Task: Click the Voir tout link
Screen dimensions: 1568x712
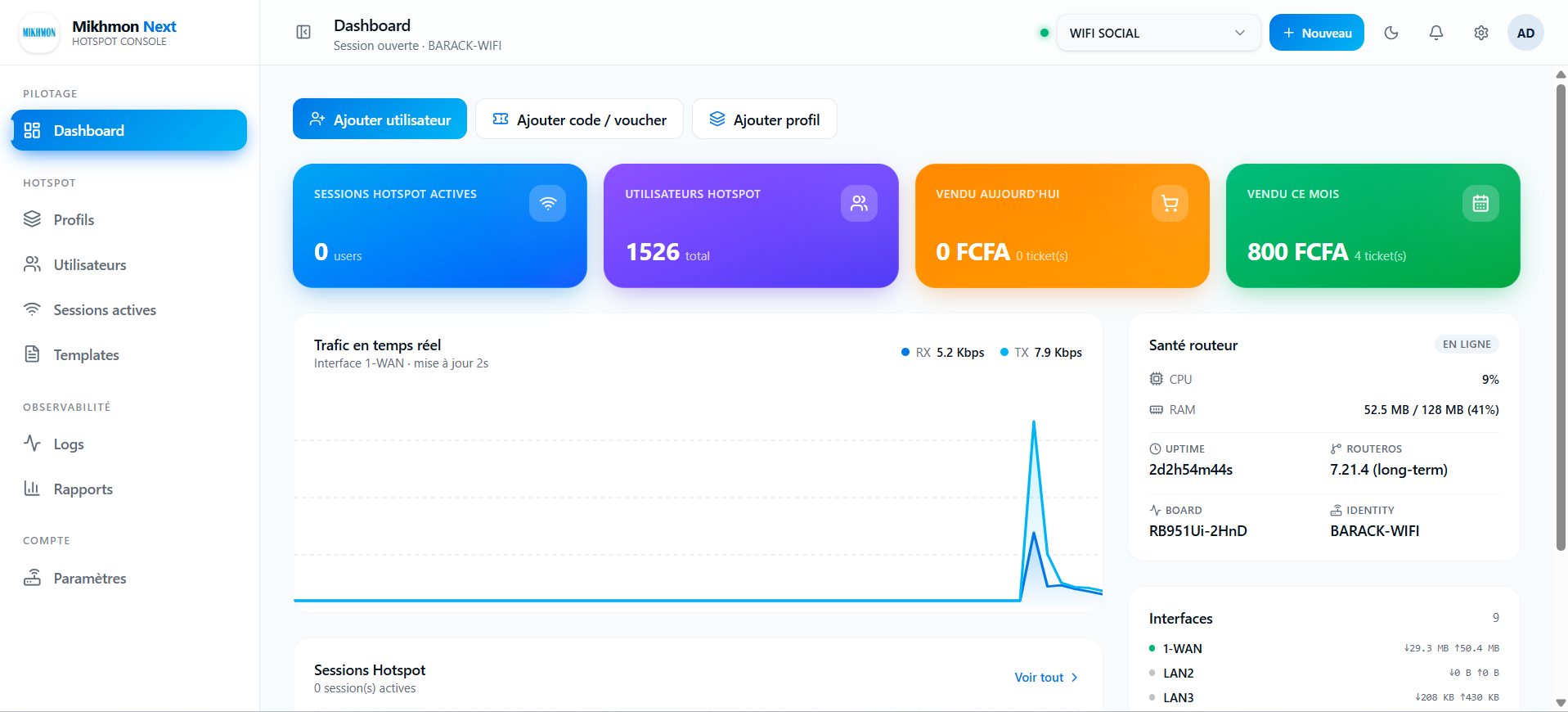Action: [x=1046, y=677]
